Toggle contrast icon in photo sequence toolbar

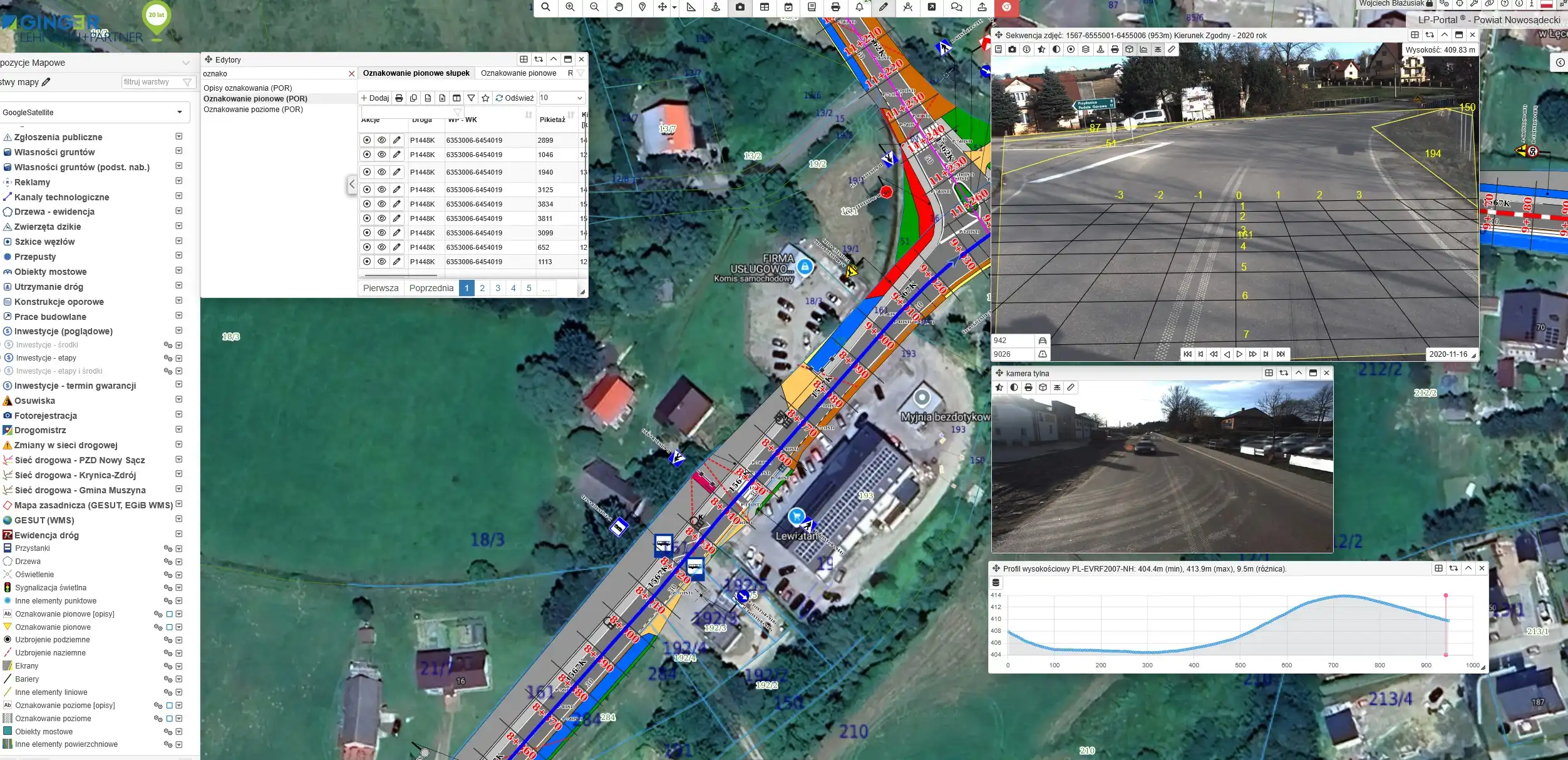pos(1056,49)
